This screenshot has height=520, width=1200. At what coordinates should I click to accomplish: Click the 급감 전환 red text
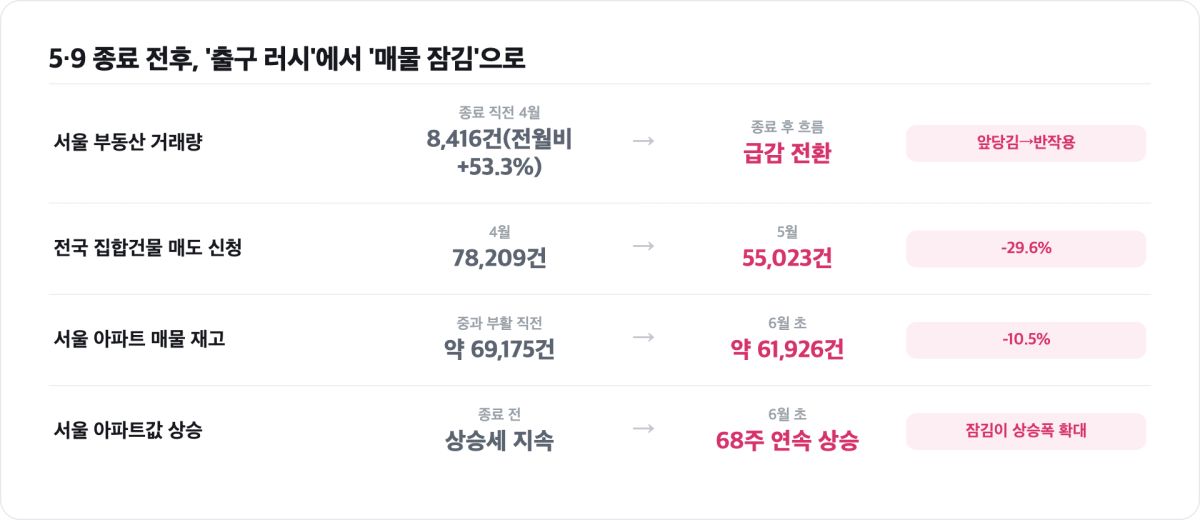(x=787, y=154)
